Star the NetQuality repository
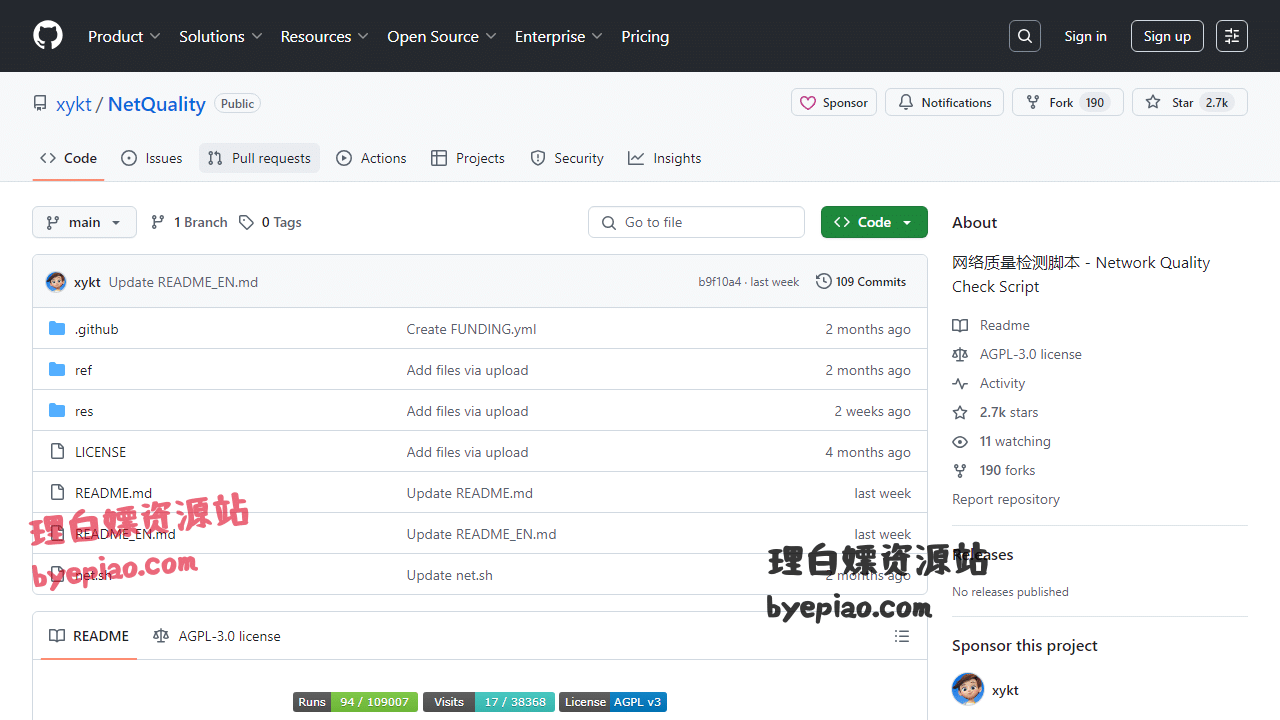The width and height of the screenshot is (1280, 720). 1190,103
